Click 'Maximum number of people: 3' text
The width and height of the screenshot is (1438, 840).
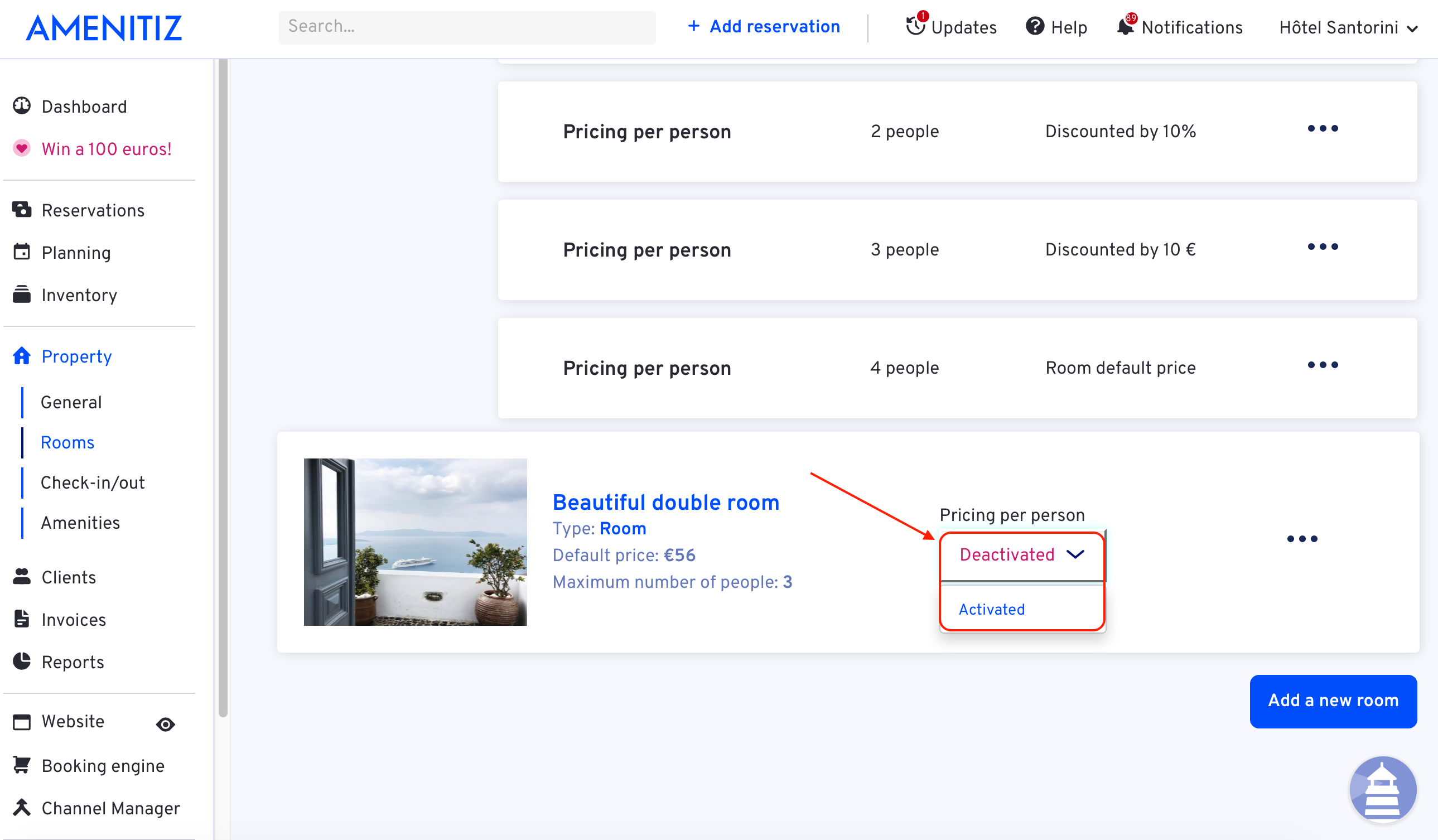[672, 582]
